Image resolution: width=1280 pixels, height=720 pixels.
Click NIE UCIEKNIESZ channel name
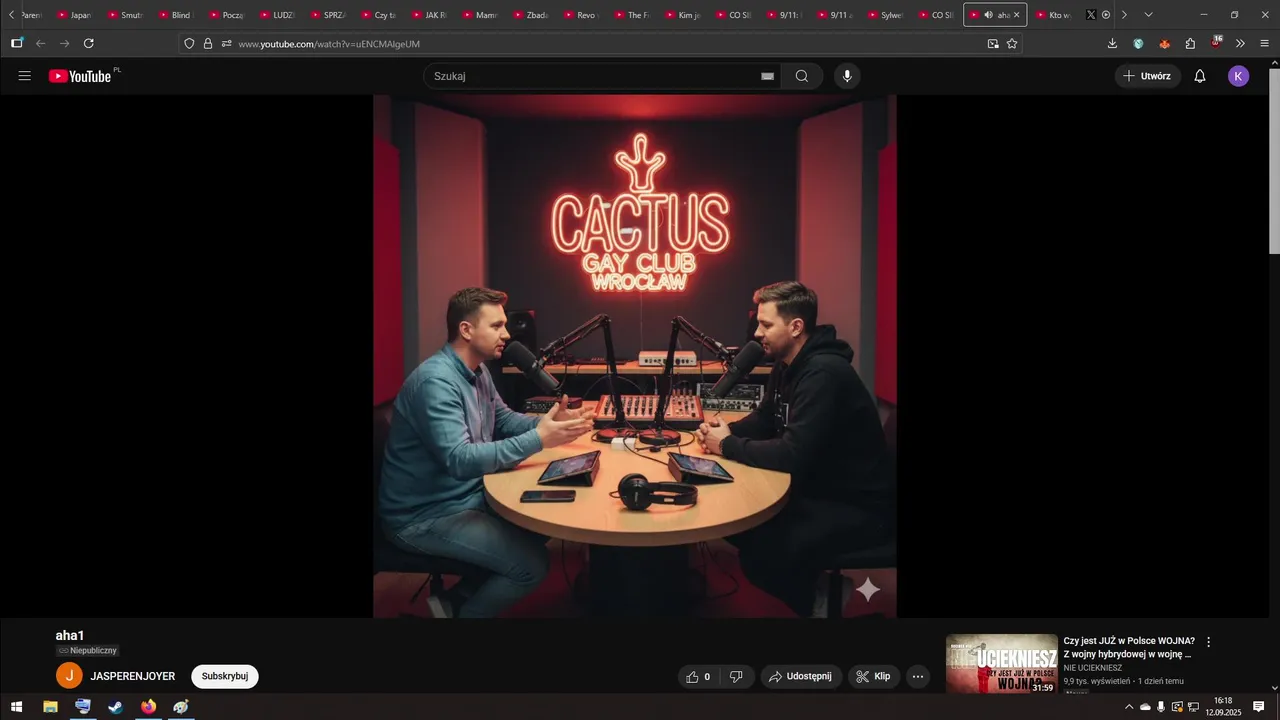coord(1092,668)
